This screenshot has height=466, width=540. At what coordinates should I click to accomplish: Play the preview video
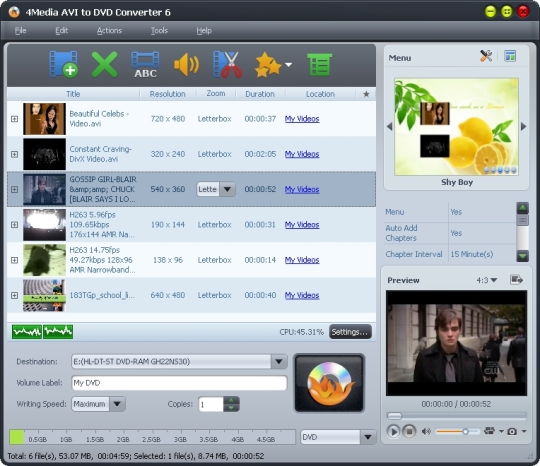393,431
